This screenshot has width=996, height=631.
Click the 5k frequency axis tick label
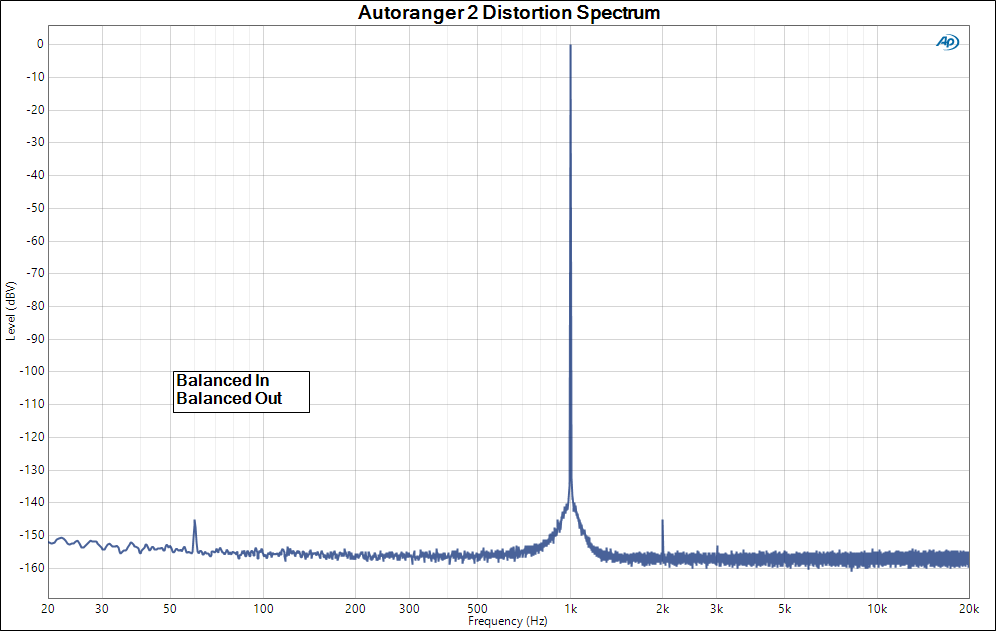point(784,609)
